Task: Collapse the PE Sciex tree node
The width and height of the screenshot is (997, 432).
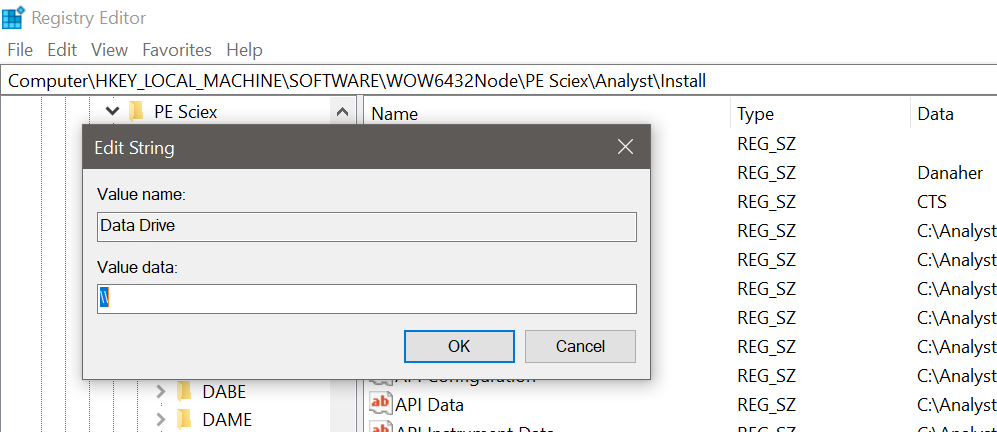Action: coord(113,111)
